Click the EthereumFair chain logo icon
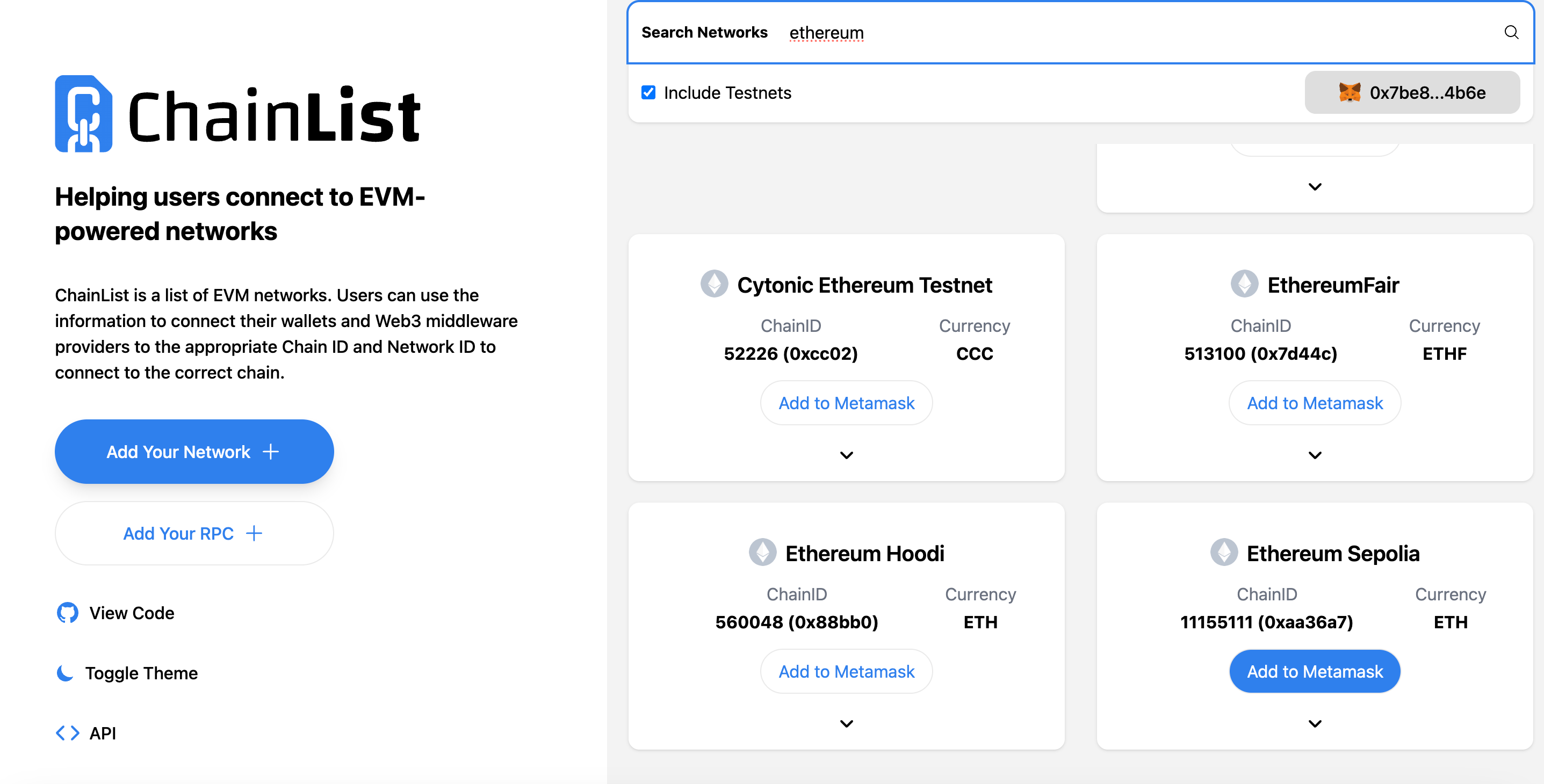Screen dimensions: 1544x784 click(x=1244, y=284)
